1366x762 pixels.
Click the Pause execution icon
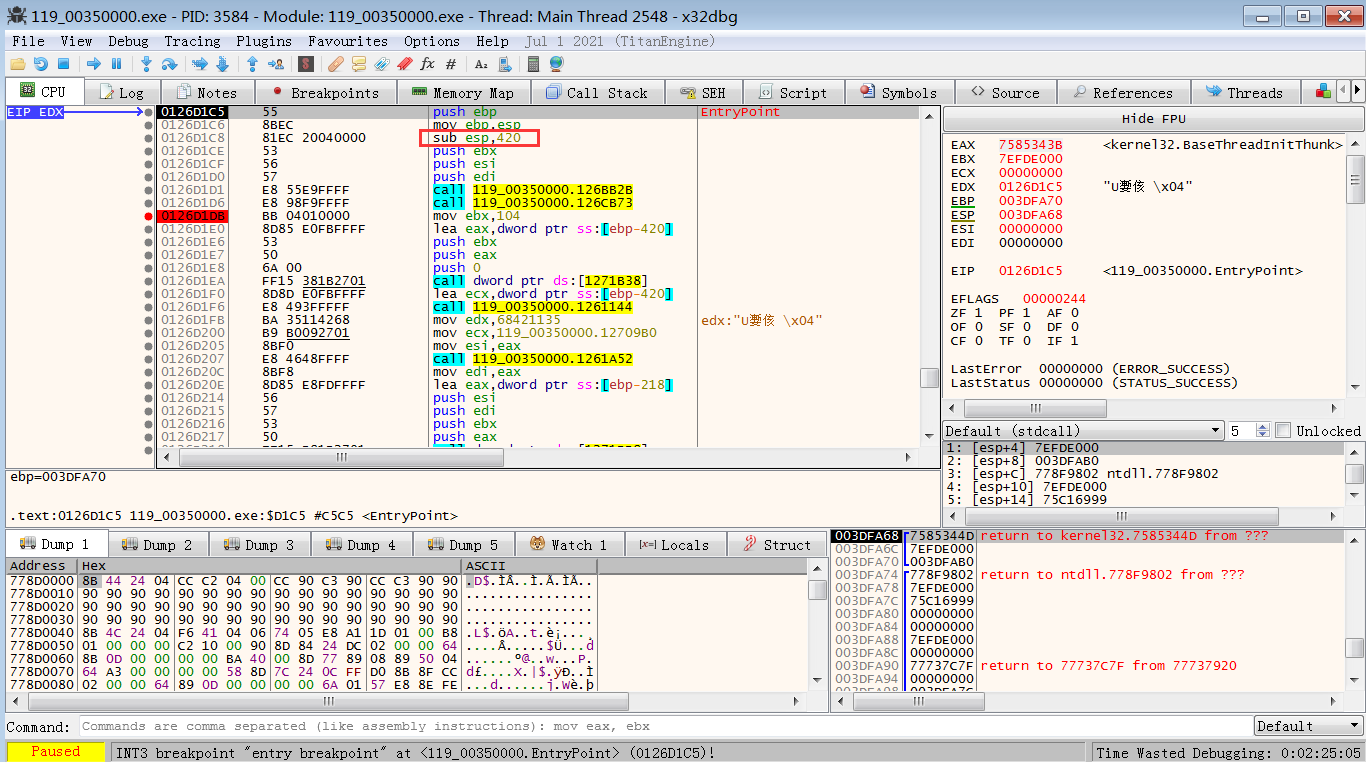[116, 64]
